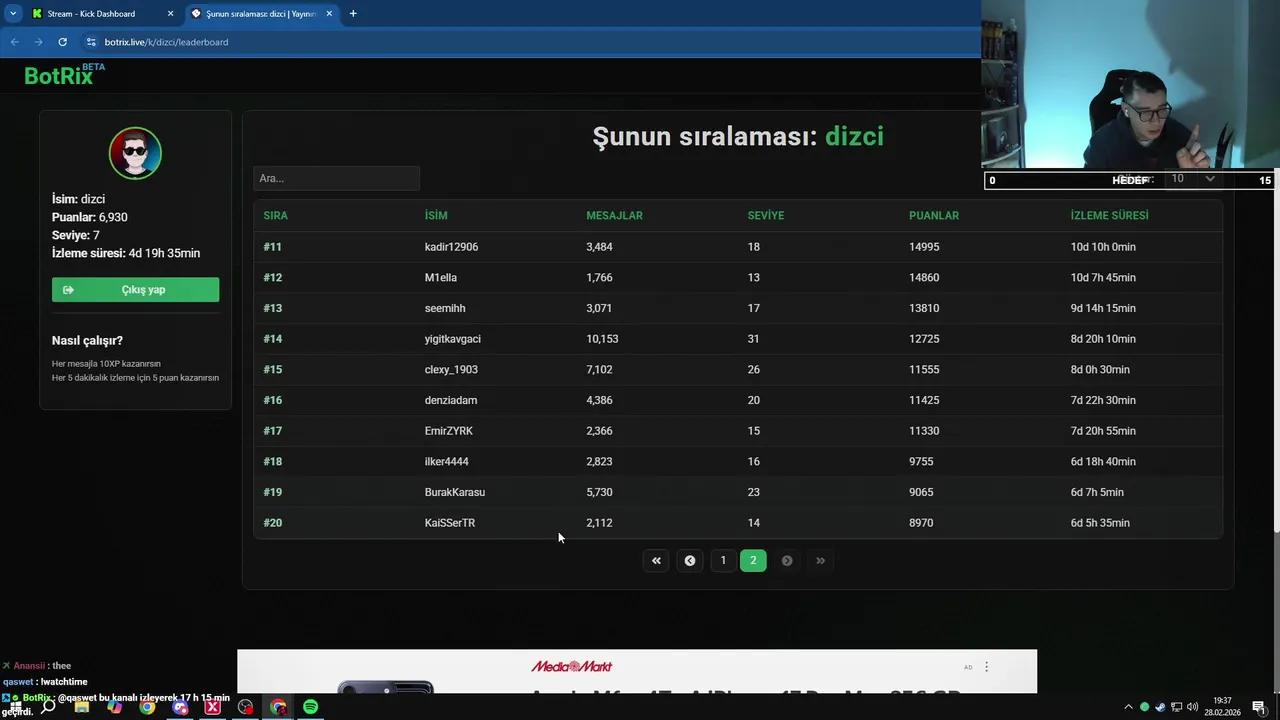The width and height of the screenshot is (1280, 720).
Task: Show hidden system tray icons
Action: 1129,707
